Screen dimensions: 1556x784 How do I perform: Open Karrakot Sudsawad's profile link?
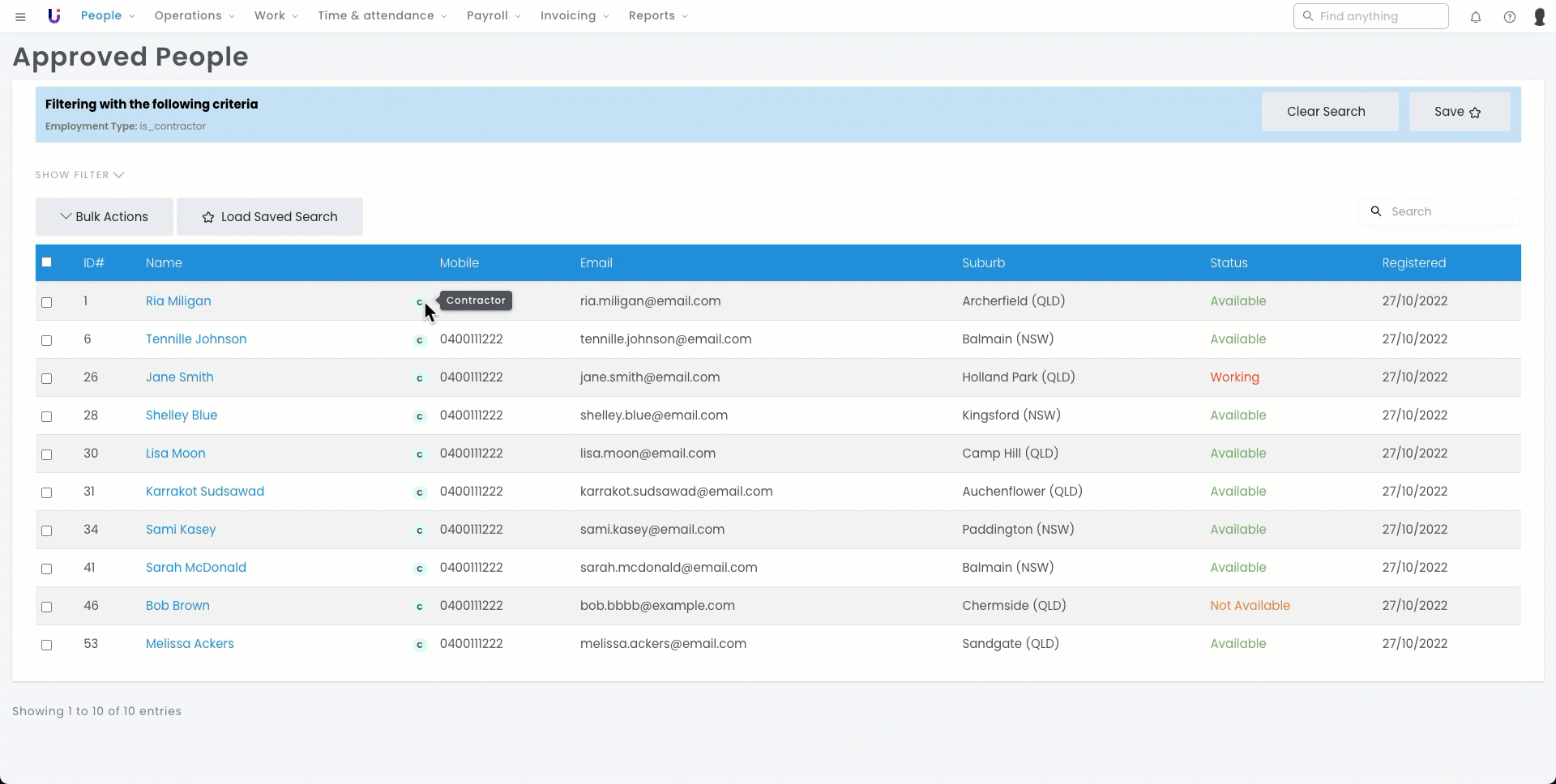(x=205, y=492)
